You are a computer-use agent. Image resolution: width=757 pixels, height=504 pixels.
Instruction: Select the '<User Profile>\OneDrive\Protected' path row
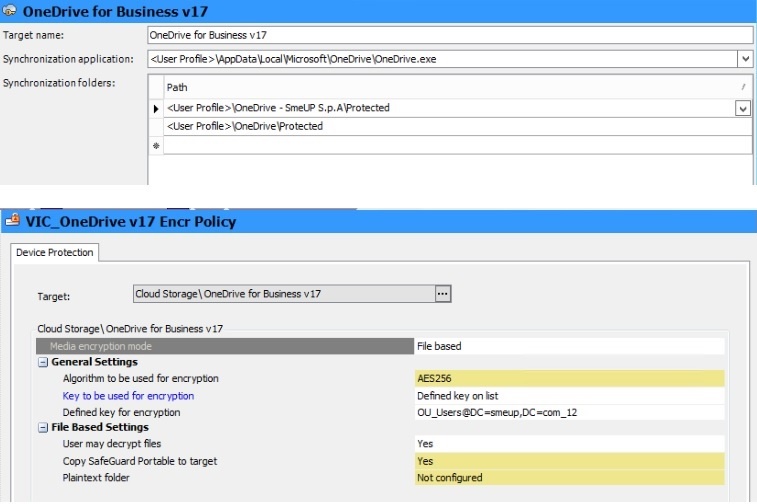457,126
